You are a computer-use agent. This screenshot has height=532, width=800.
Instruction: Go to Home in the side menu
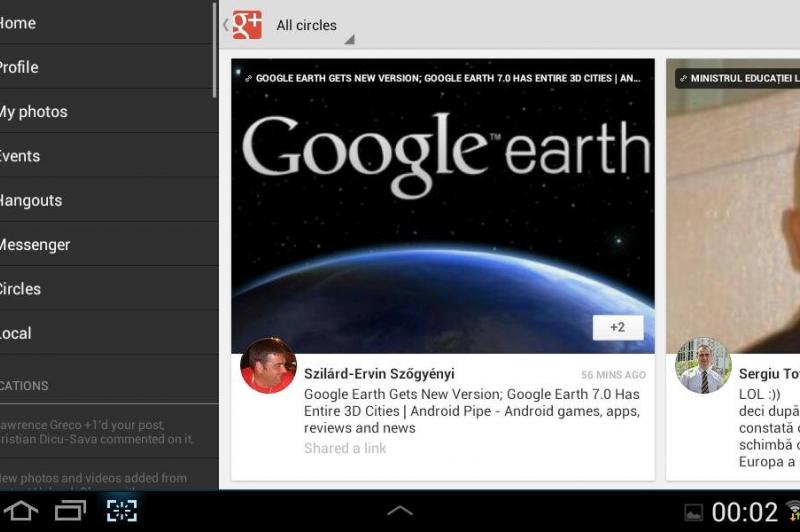[x=107, y=22]
